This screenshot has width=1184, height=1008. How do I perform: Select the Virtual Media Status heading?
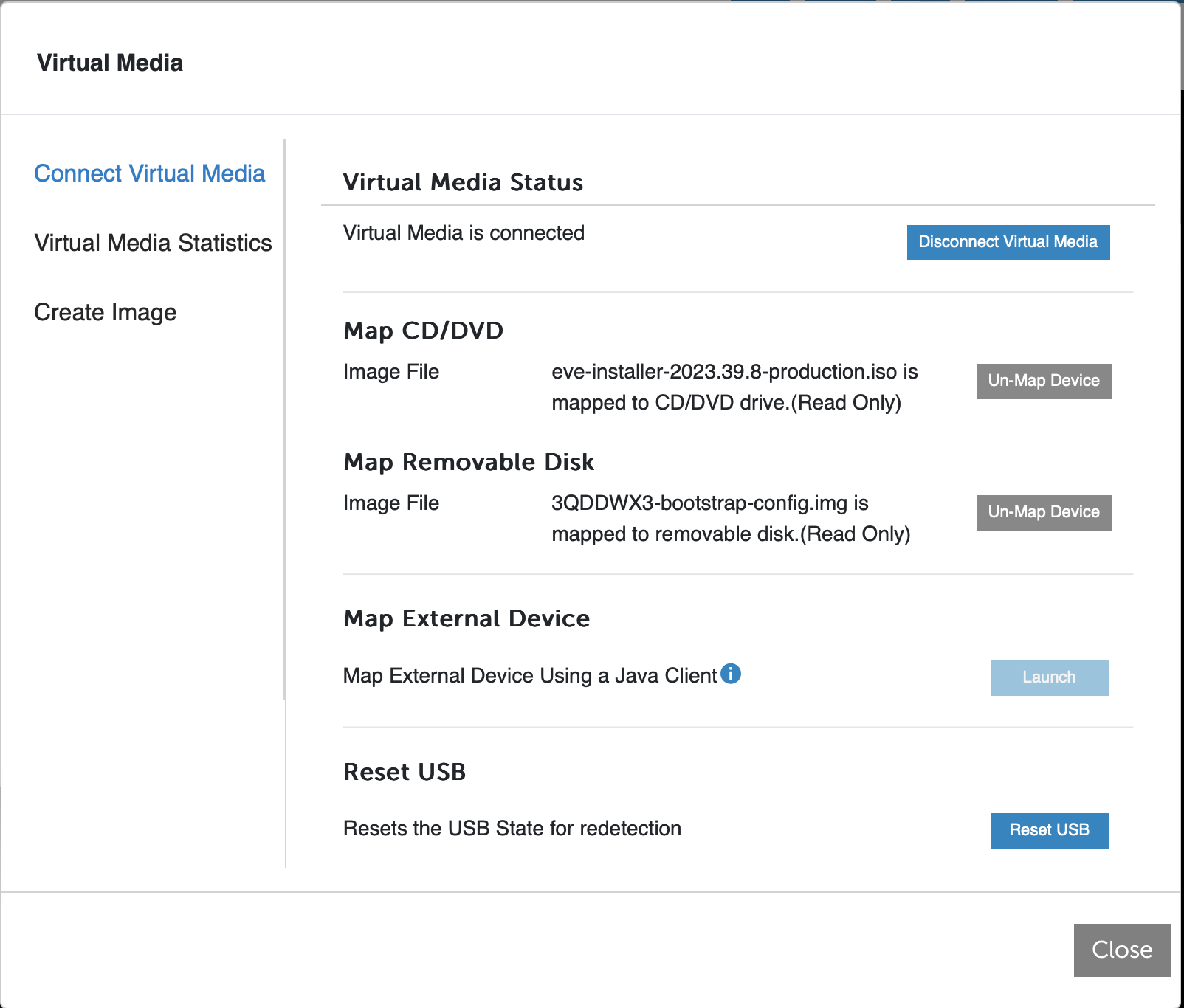[x=463, y=182]
